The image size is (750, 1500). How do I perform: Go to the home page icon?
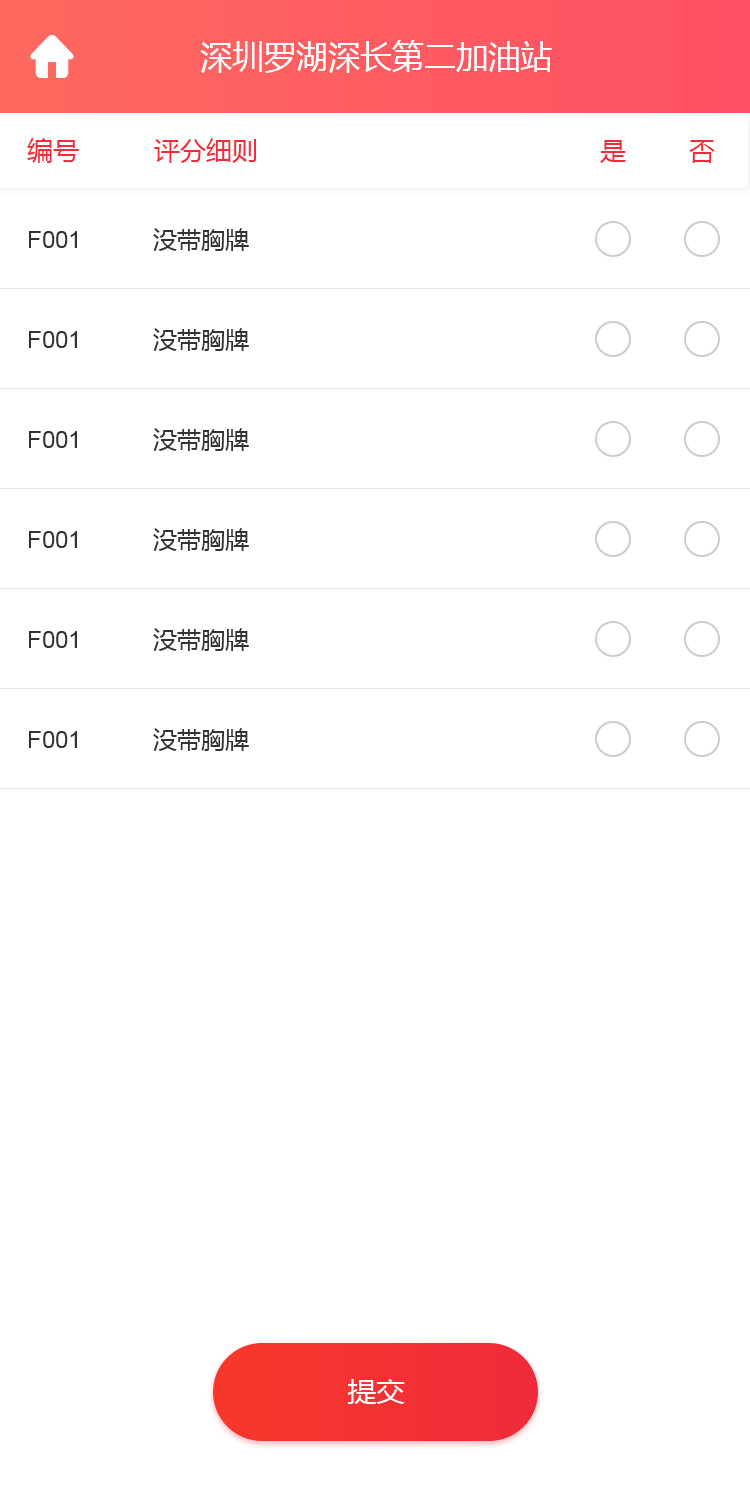[x=52, y=57]
